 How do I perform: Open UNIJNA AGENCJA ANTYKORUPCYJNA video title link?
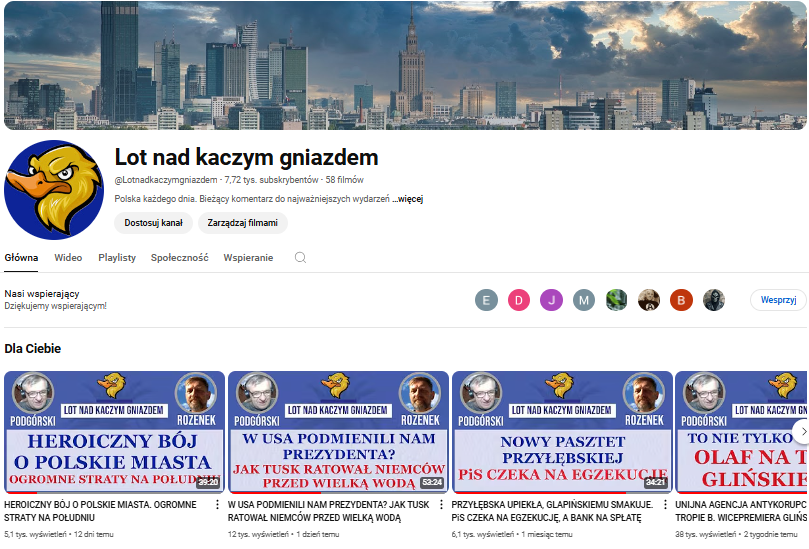741,511
